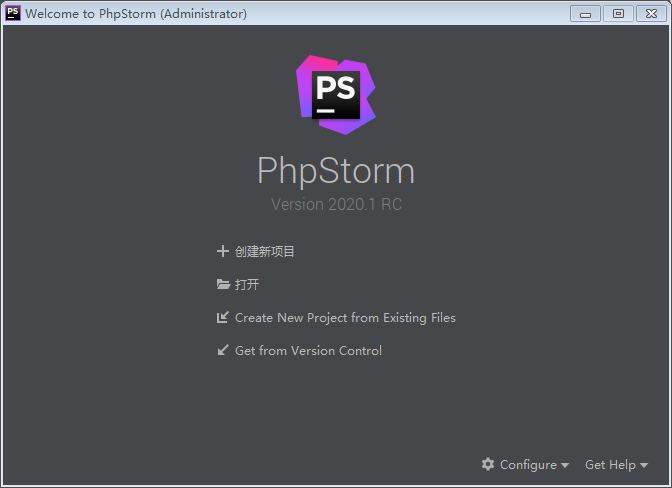Open a project via 打开 link

click(x=247, y=285)
